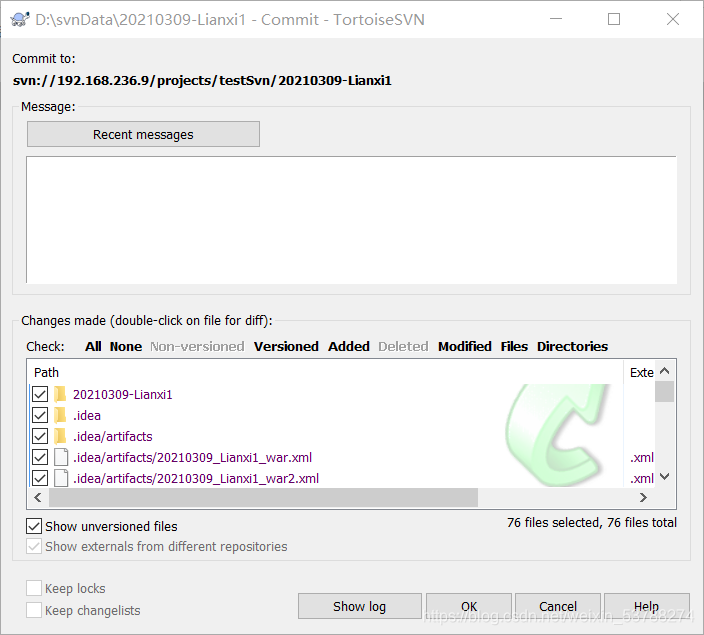The width and height of the screenshot is (704, 635).
Task: Open the Recent messages list
Action: click(x=143, y=134)
